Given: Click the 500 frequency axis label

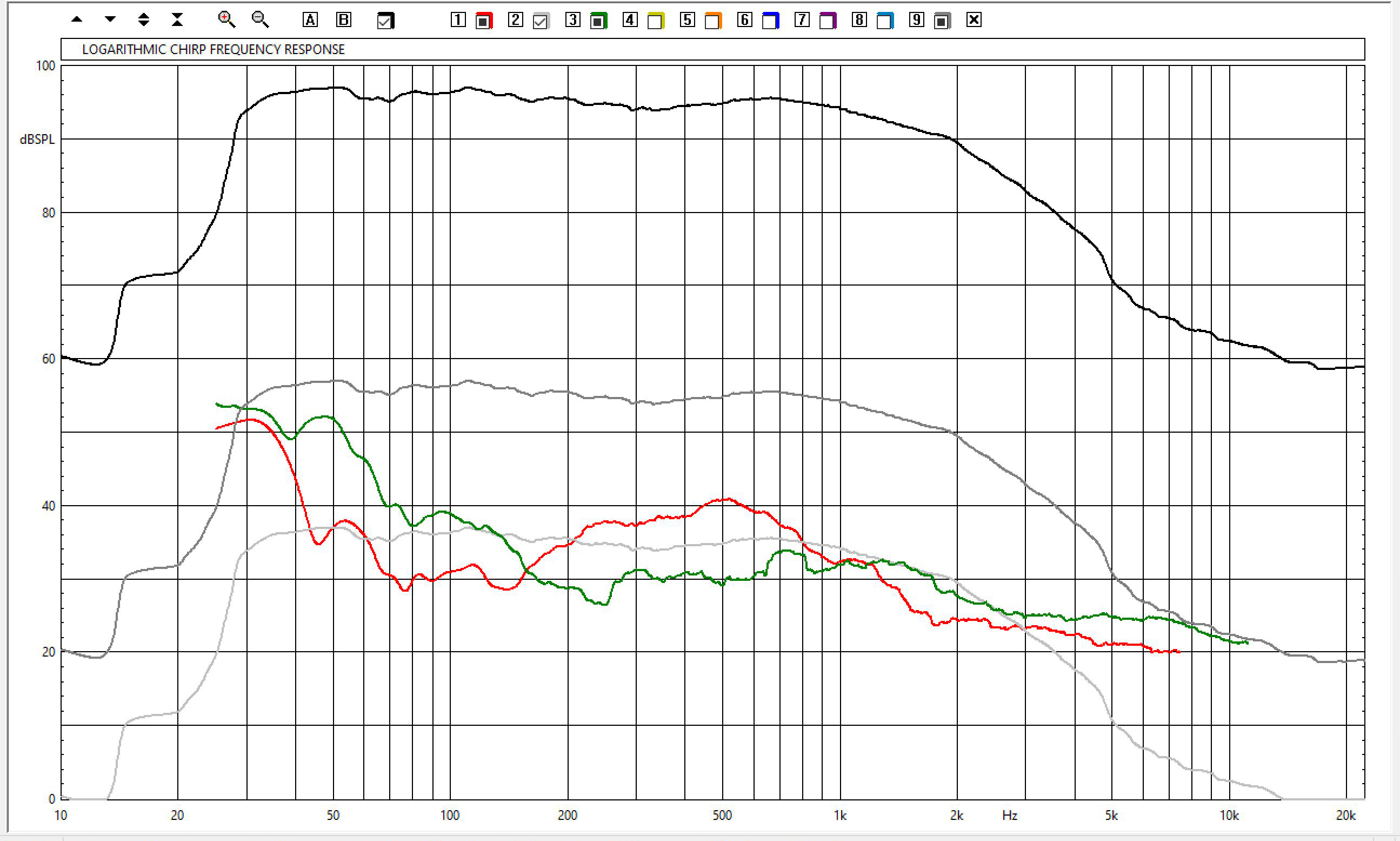Looking at the screenshot, I should pyautogui.click(x=722, y=816).
